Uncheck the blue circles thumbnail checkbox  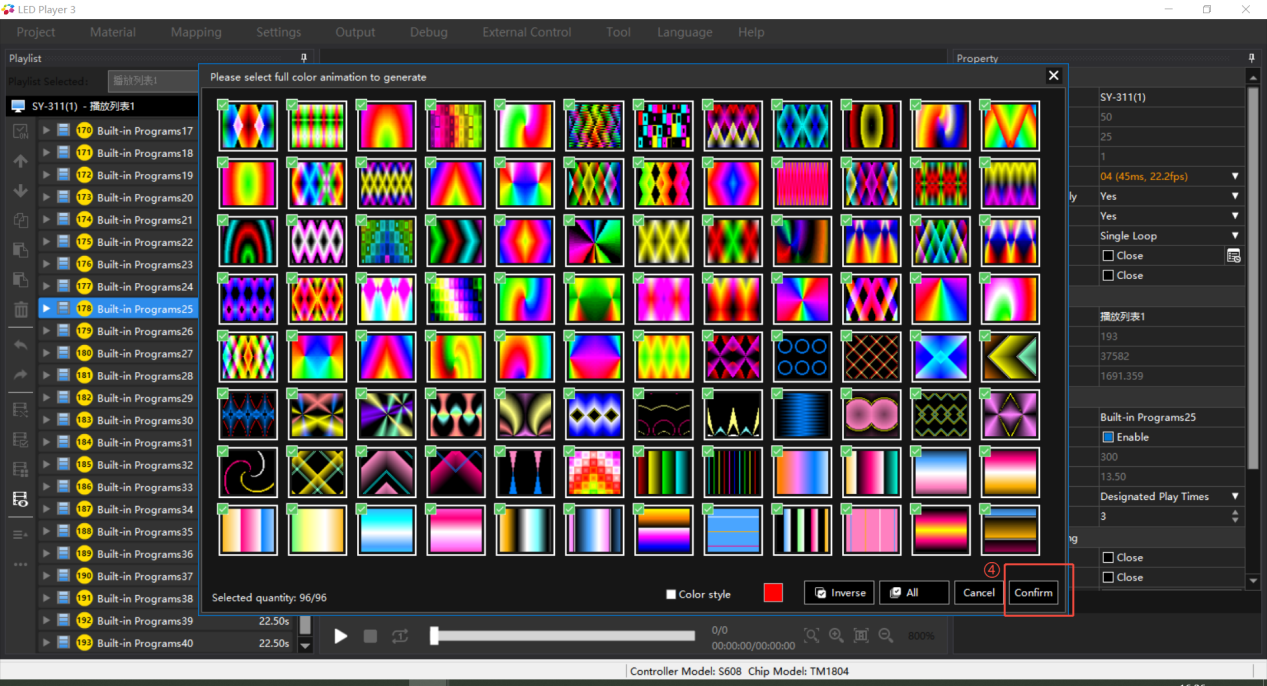[x=777, y=335]
